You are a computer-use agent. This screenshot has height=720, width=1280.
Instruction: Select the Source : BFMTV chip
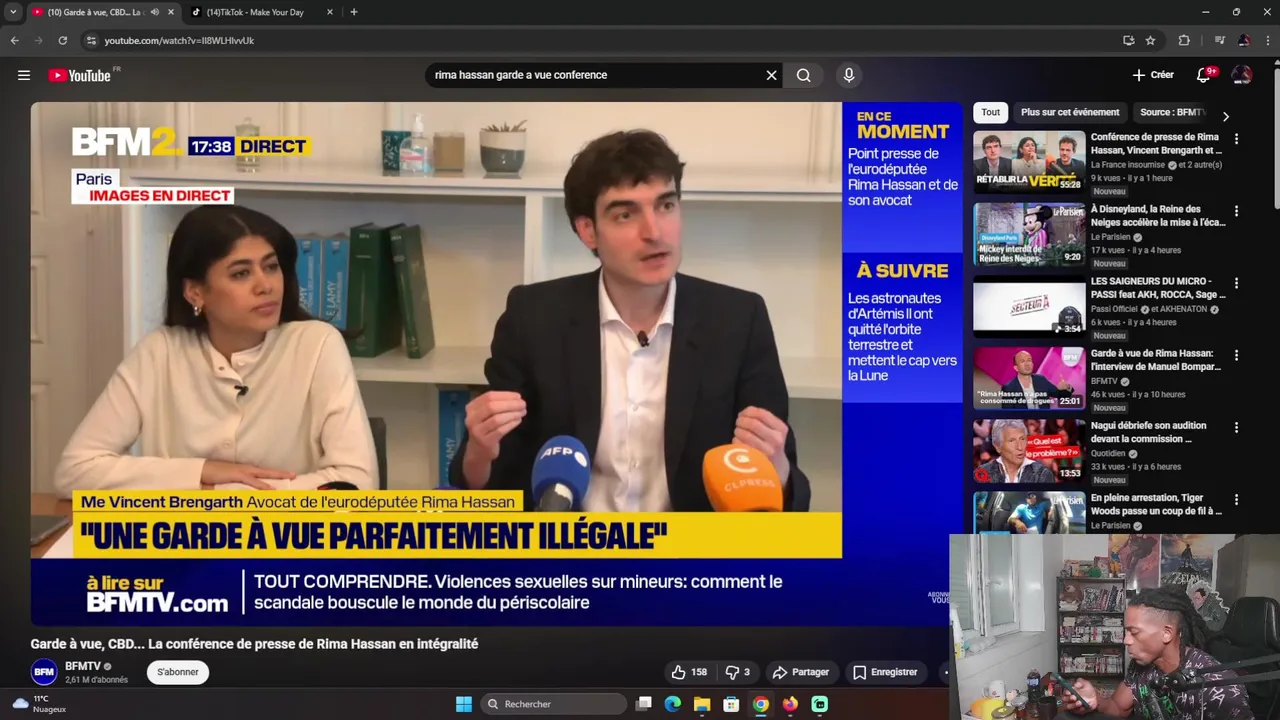[x=1171, y=112]
